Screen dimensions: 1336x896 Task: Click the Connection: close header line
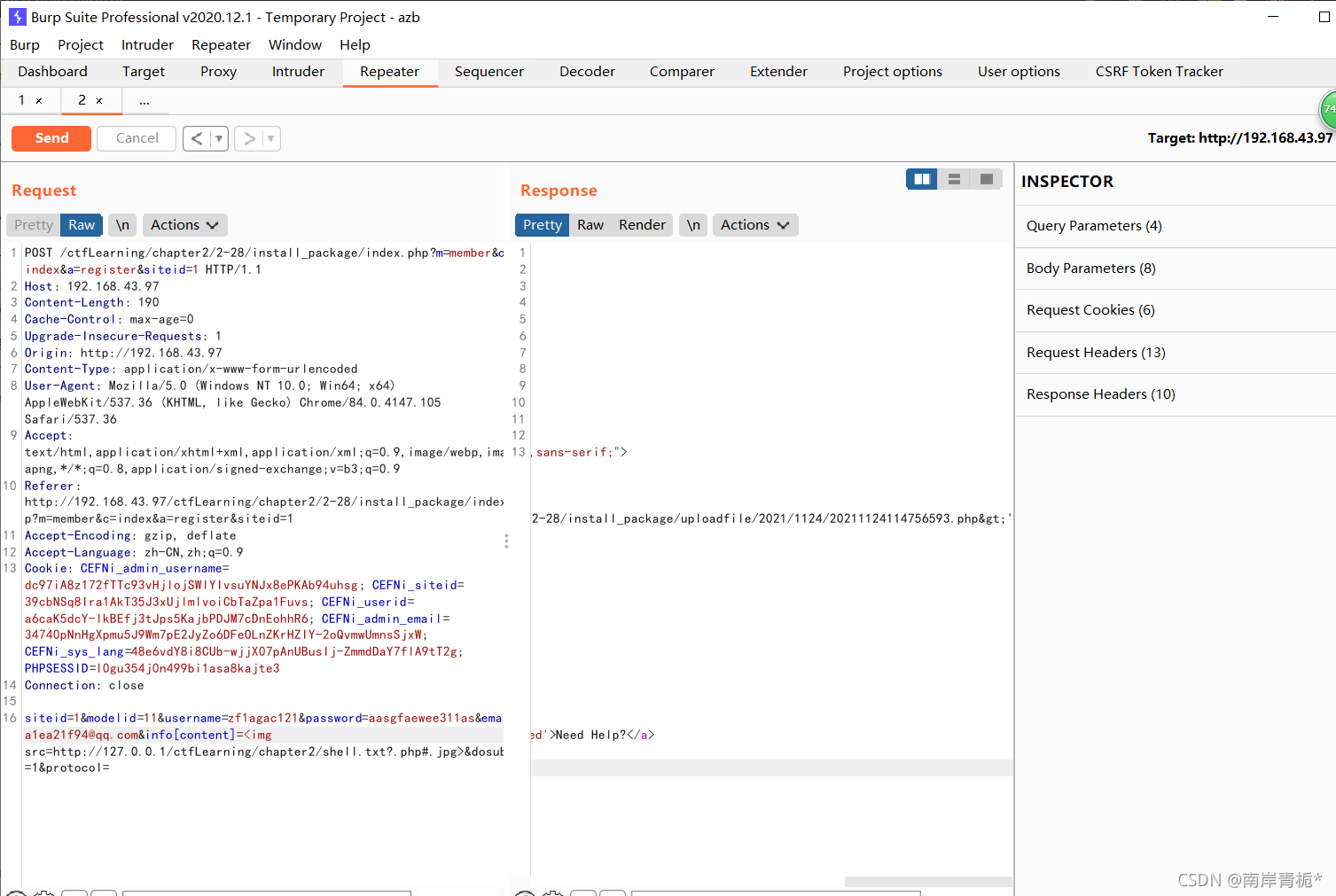(84, 686)
